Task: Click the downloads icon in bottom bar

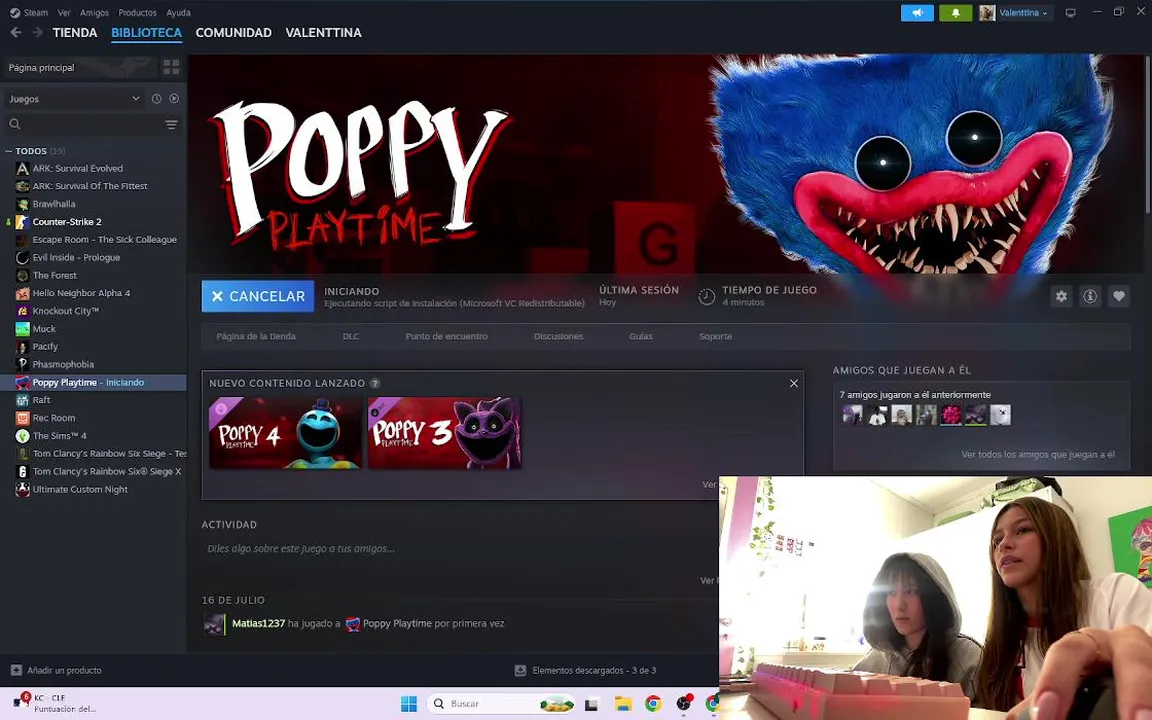Action: [520, 670]
